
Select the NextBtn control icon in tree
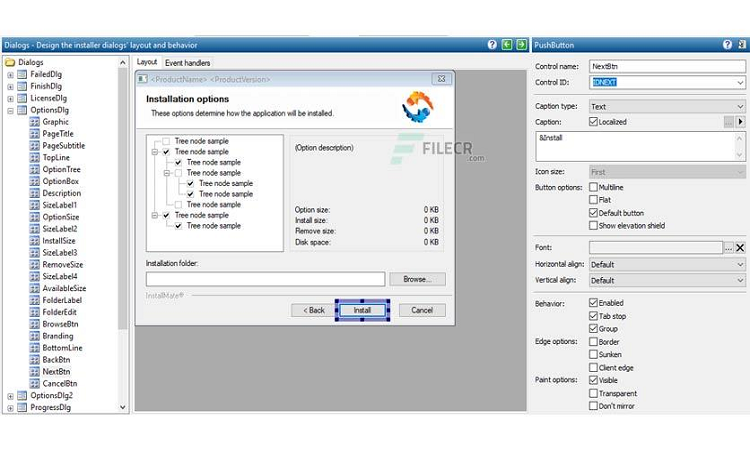tap(35, 371)
